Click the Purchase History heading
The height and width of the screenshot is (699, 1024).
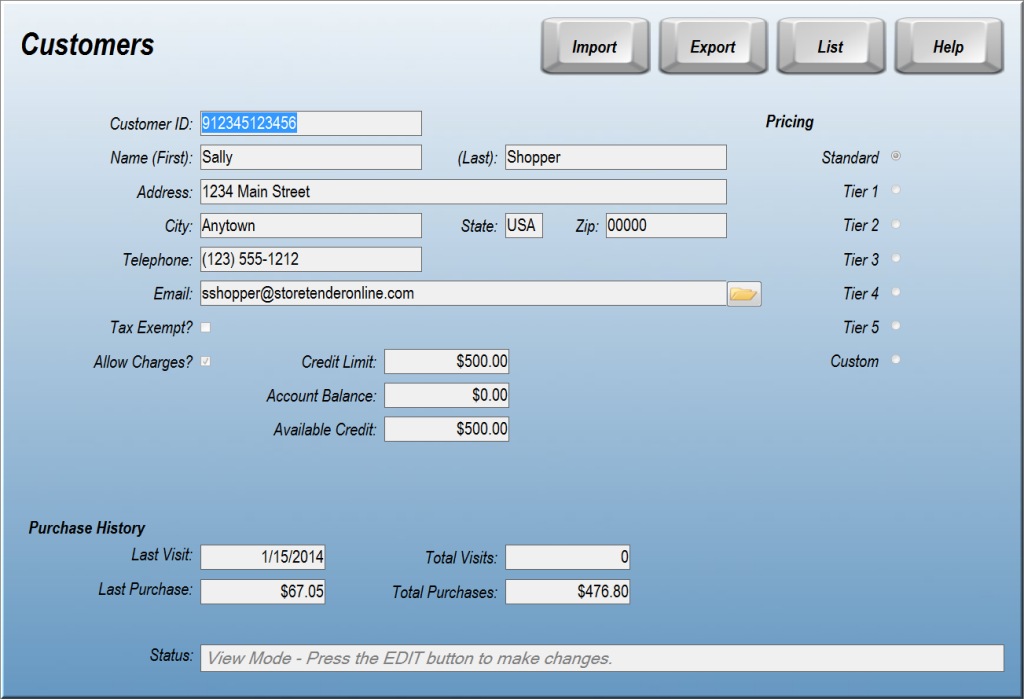[87, 528]
